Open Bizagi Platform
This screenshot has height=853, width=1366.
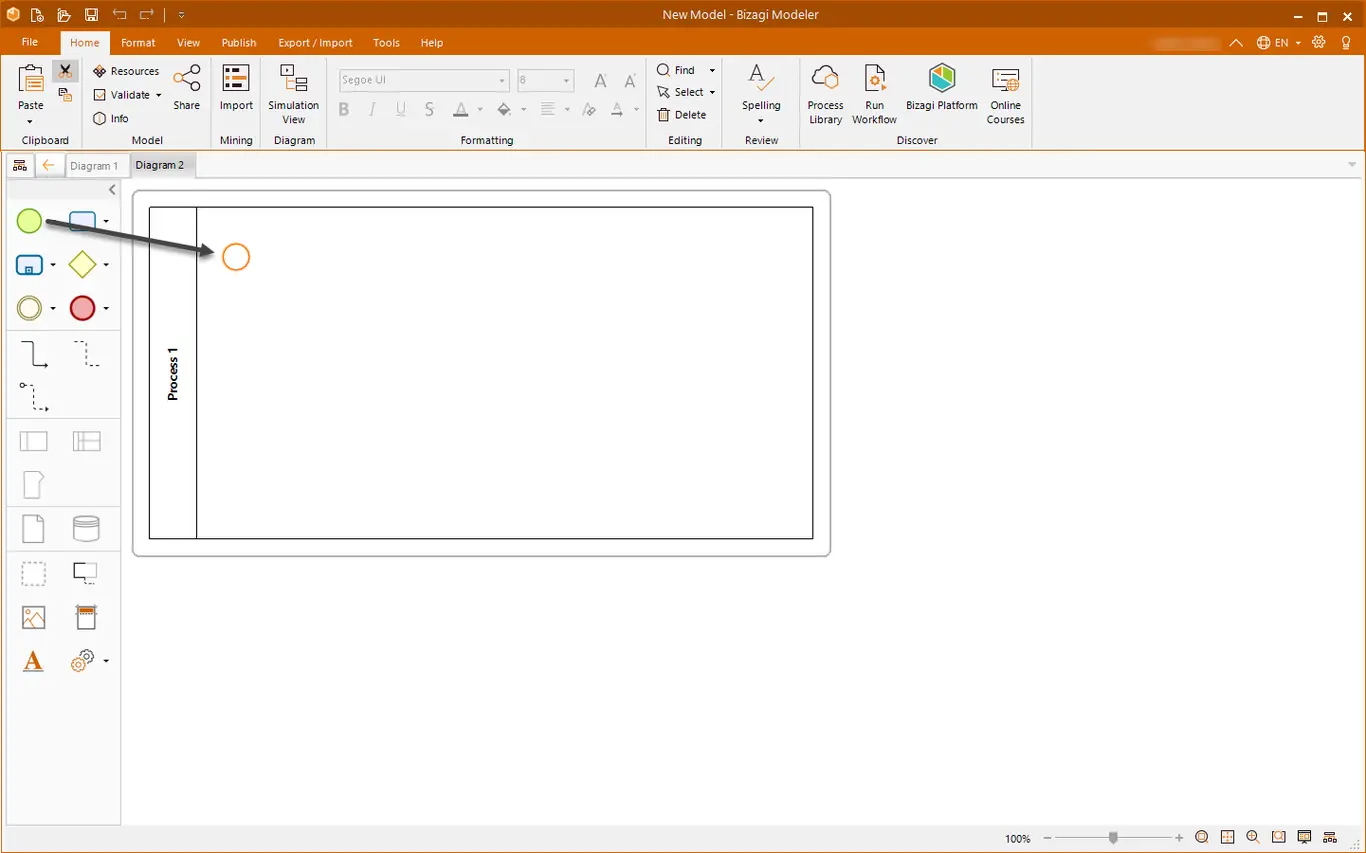(x=942, y=88)
